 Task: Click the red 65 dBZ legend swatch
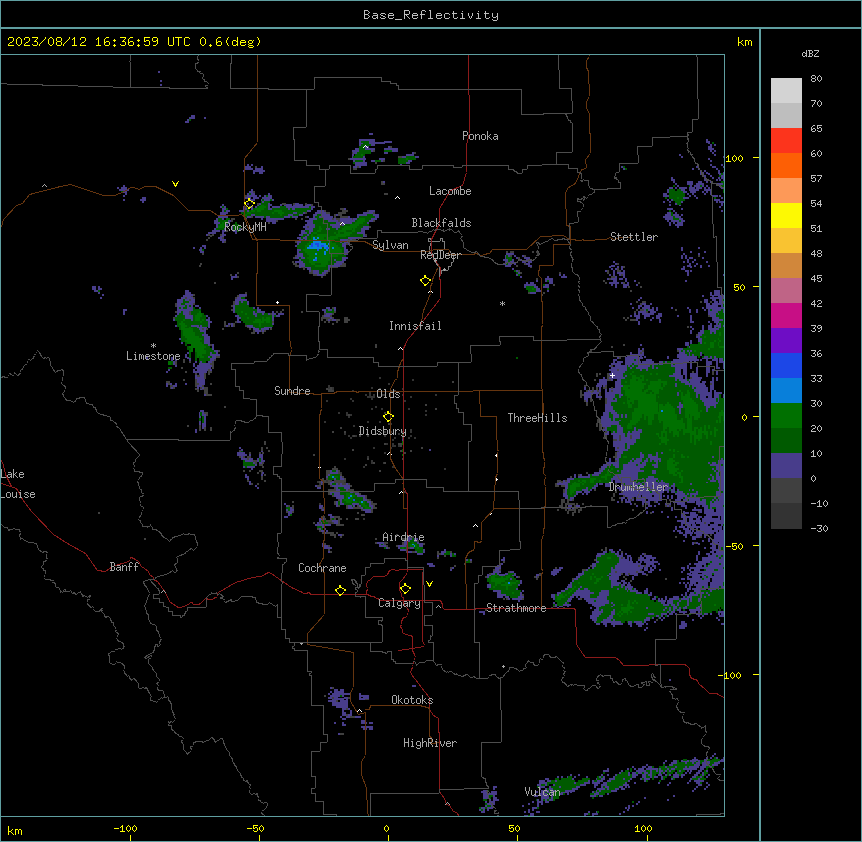click(786, 141)
